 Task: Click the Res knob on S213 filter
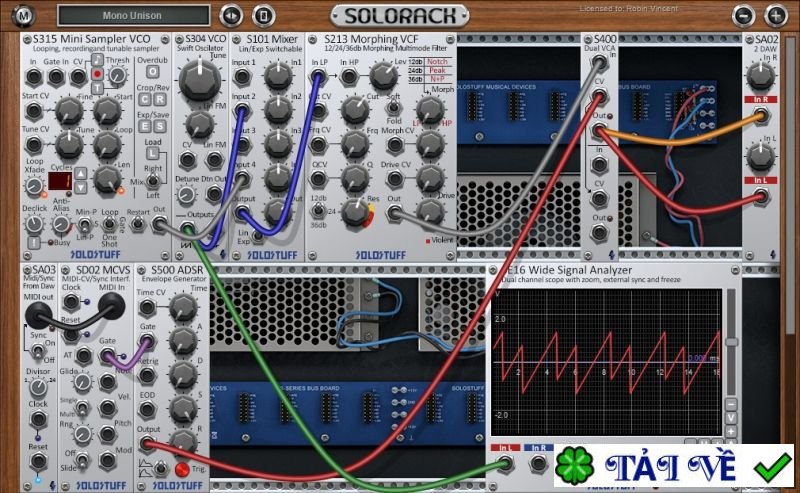pyautogui.click(x=355, y=213)
